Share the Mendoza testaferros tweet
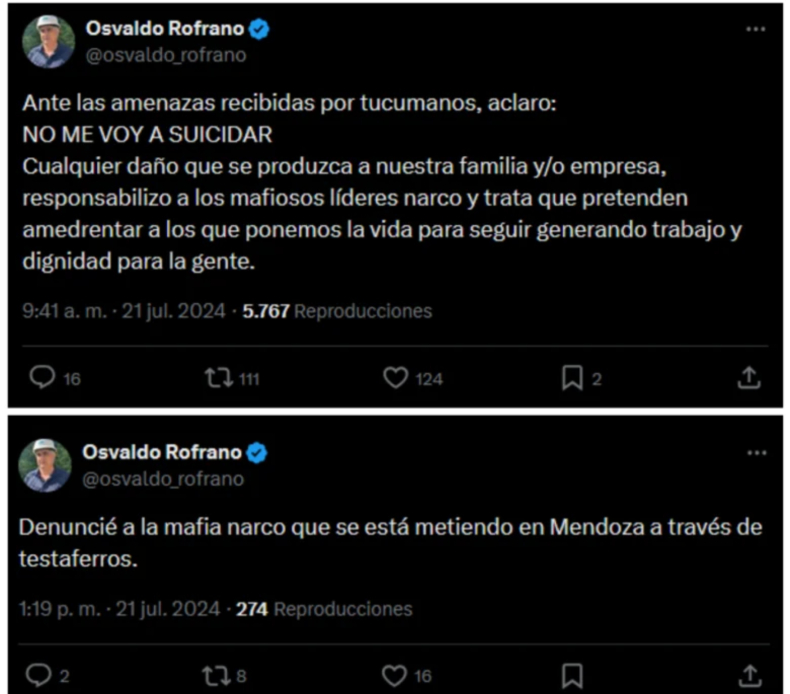The image size is (790, 694). 749,675
